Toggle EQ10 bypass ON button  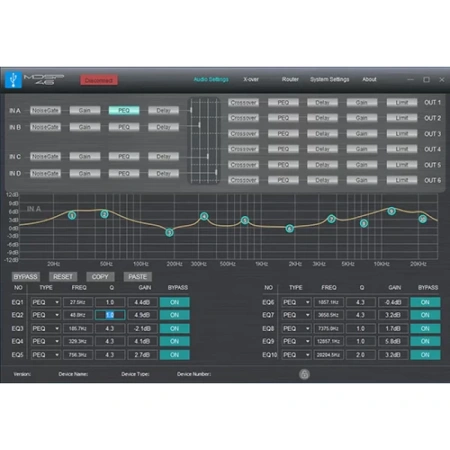click(425, 355)
